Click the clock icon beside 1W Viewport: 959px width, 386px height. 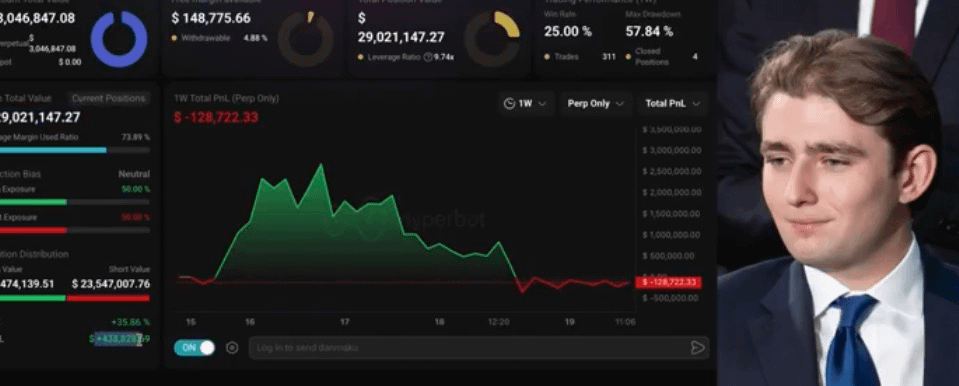click(x=509, y=103)
